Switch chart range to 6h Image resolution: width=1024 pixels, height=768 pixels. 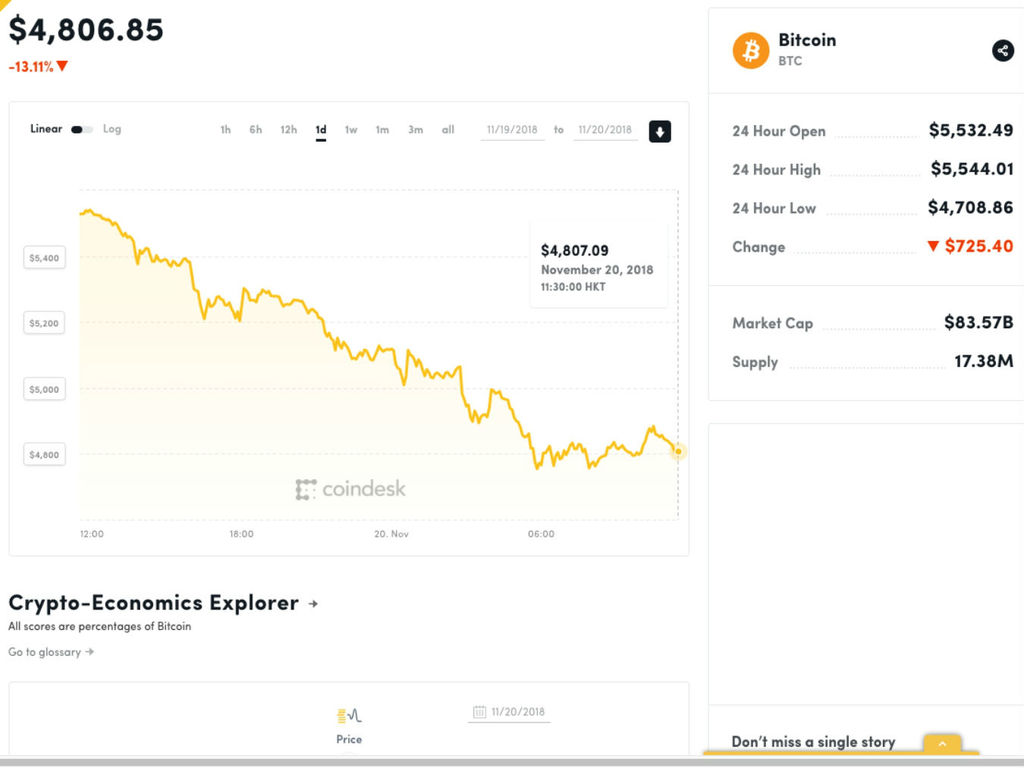pyautogui.click(x=255, y=130)
